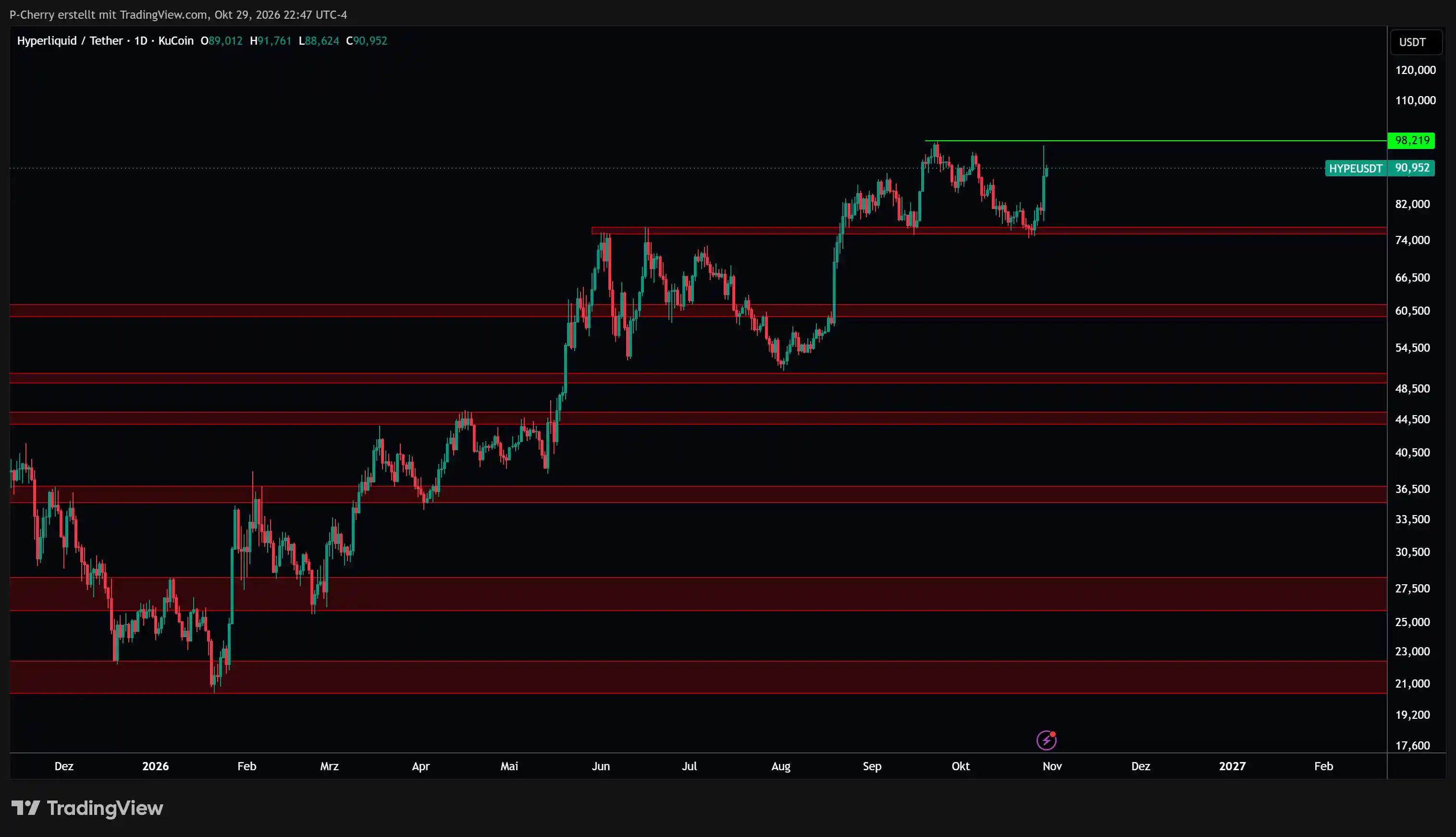Click the close value C90,952
The width and height of the screenshot is (1456, 837).
367,41
